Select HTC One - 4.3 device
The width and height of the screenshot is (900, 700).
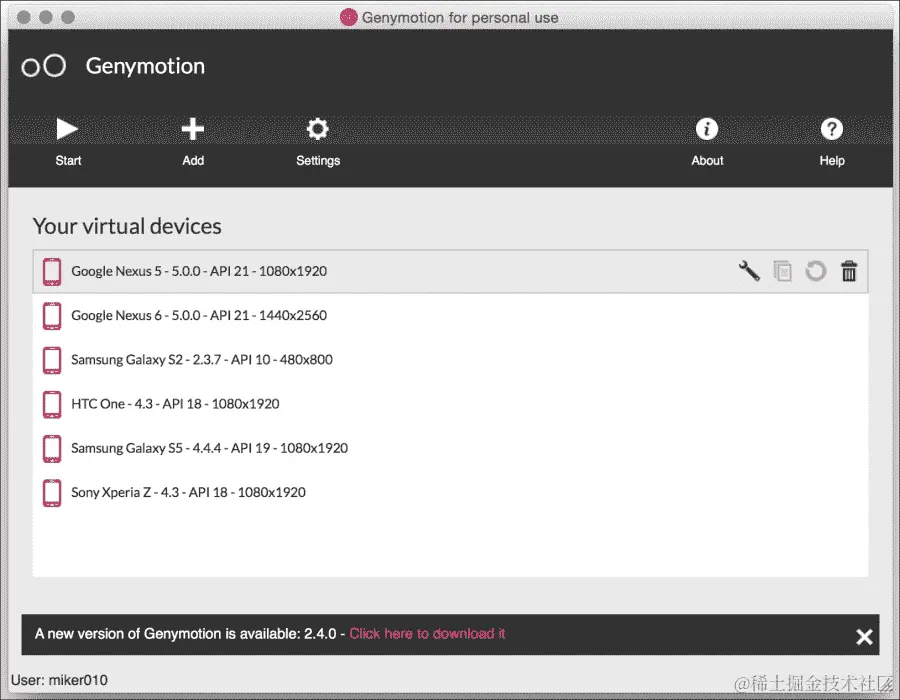coord(450,404)
